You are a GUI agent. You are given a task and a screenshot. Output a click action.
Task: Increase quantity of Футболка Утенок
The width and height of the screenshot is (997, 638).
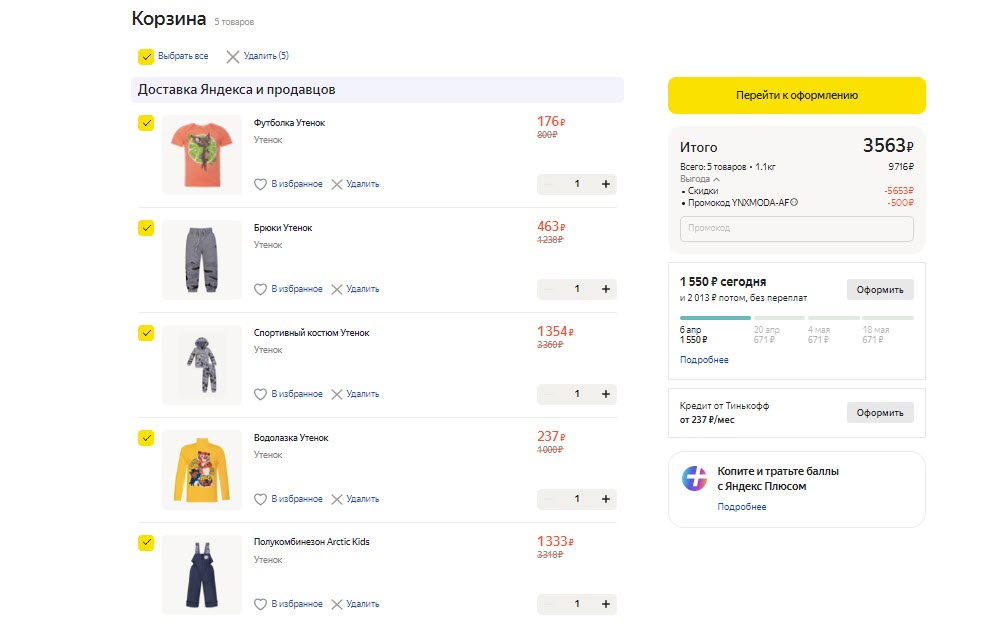[605, 184]
